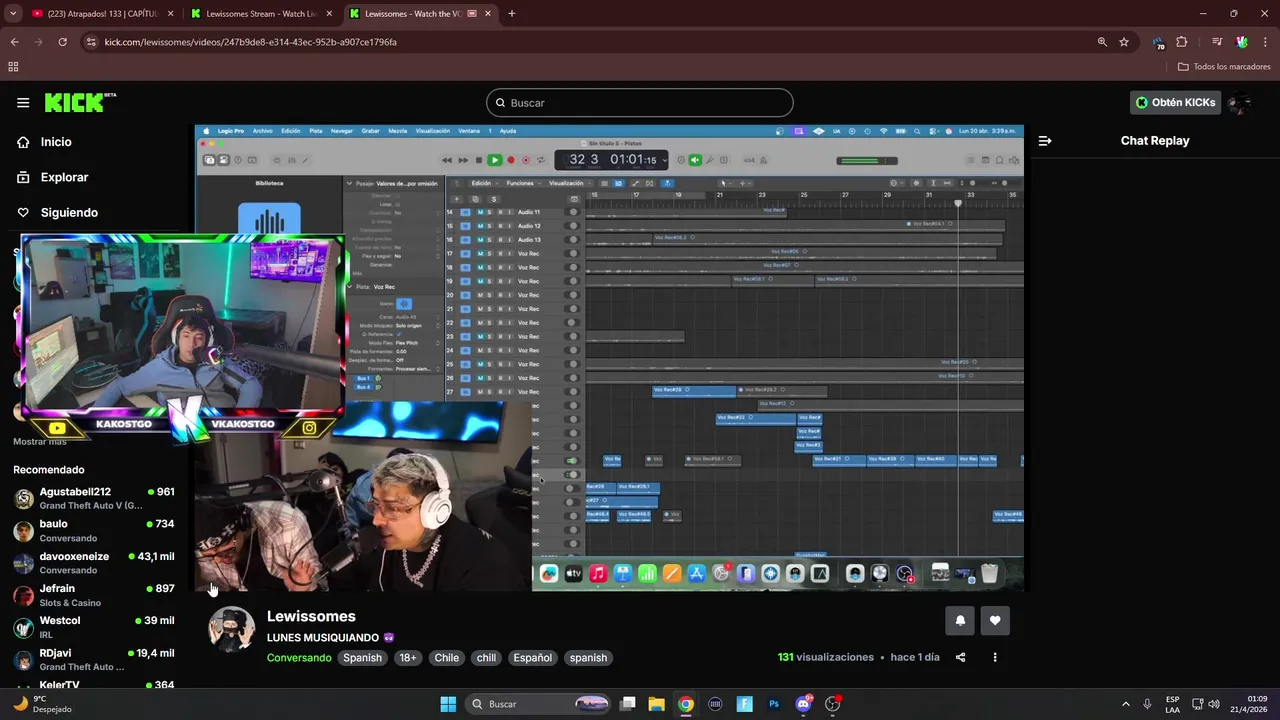Focus the Kick Buscar search field
The image size is (1280, 720).
[x=640, y=103]
